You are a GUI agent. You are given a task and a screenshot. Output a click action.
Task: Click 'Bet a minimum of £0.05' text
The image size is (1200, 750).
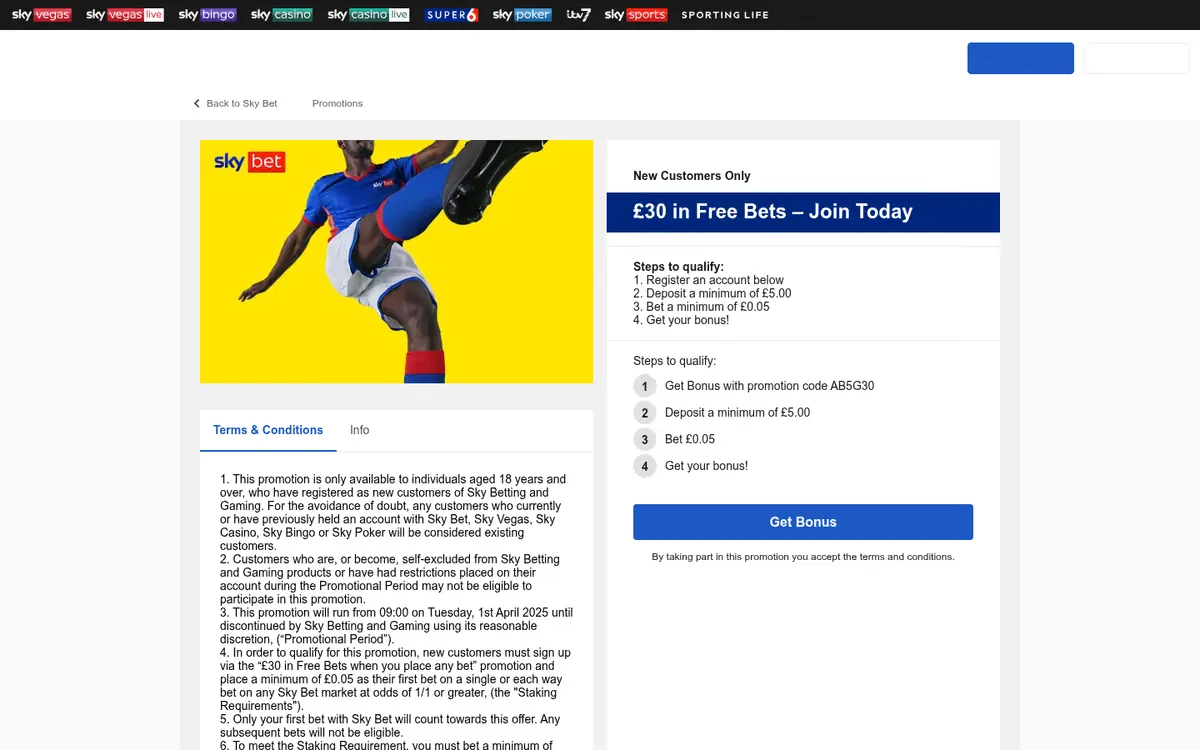pyautogui.click(x=702, y=307)
